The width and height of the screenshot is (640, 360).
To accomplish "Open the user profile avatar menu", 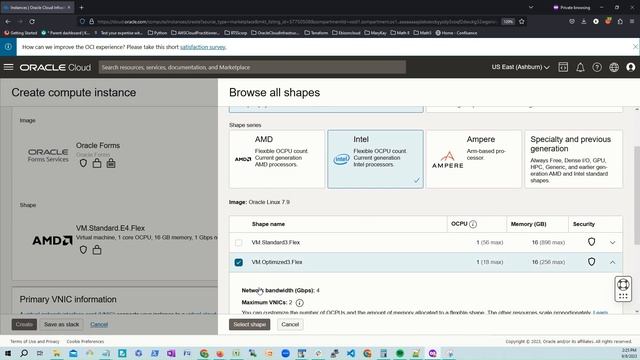I will (x=631, y=67).
